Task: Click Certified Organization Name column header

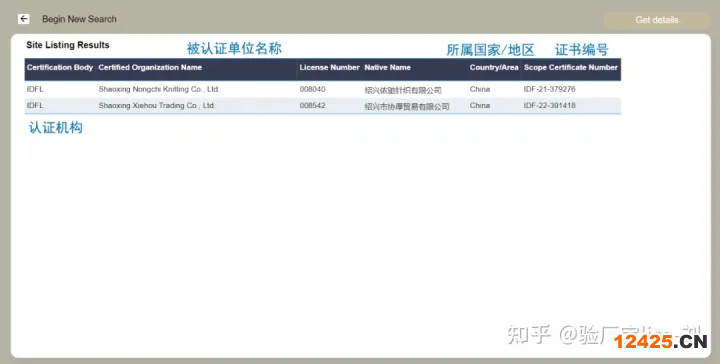Action: coord(150,67)
